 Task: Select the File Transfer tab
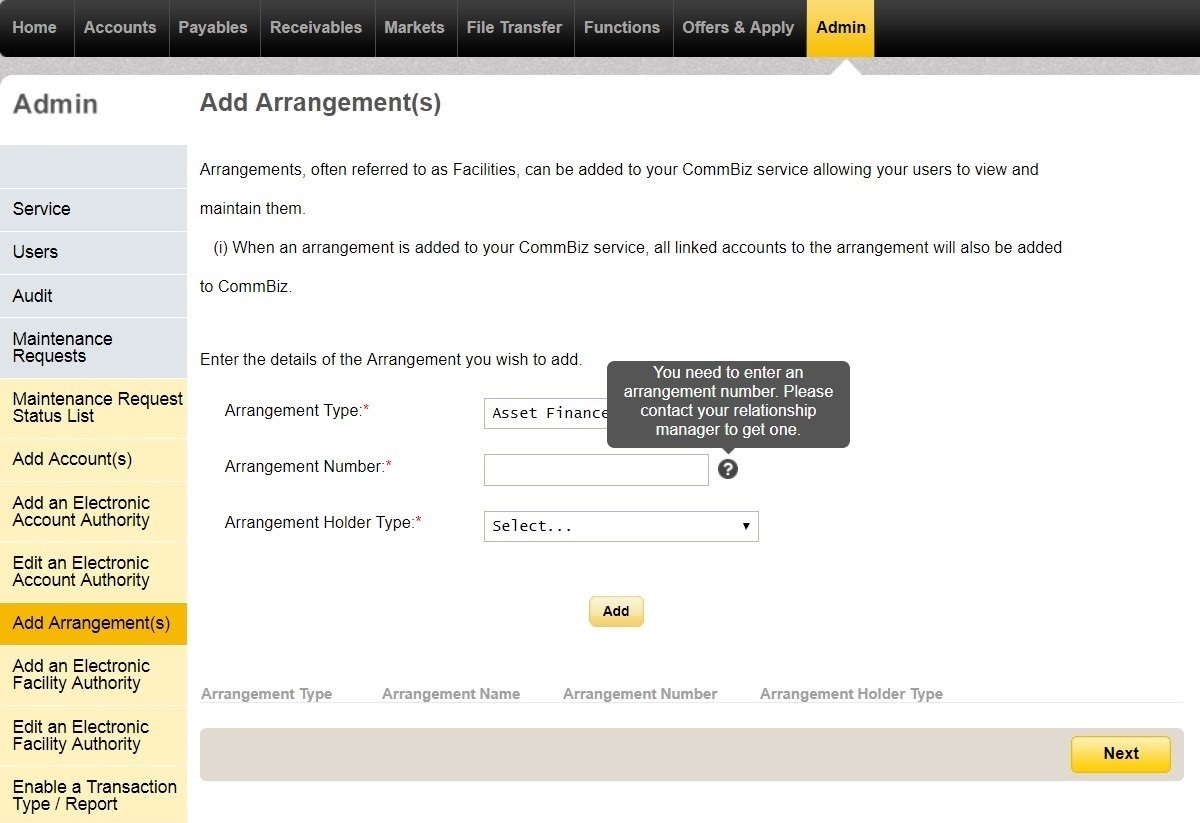514,28
